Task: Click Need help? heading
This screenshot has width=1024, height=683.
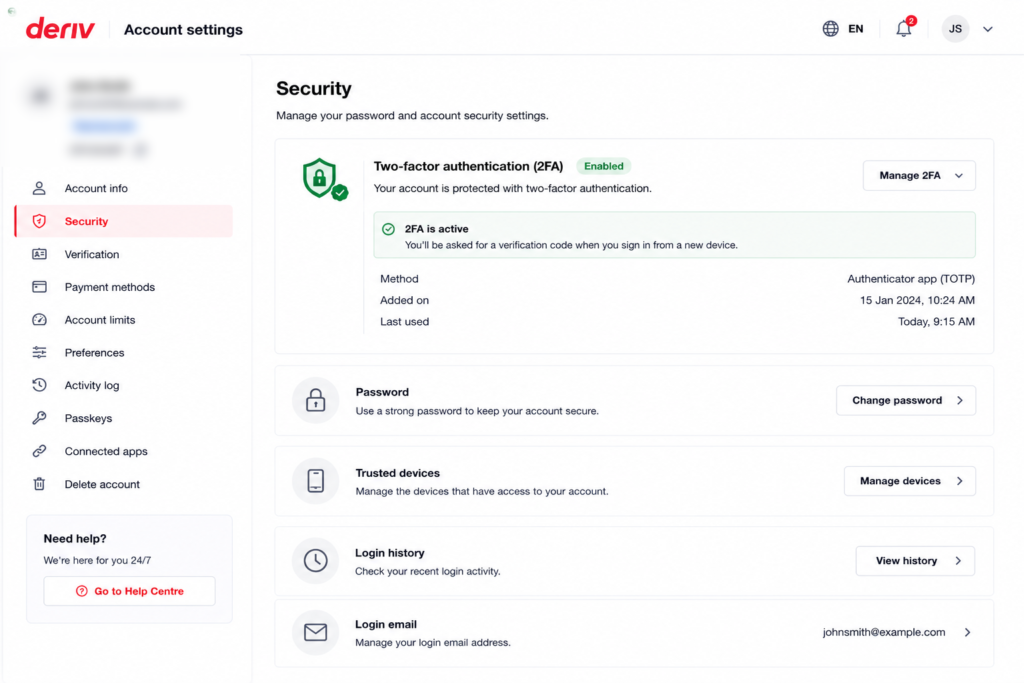Action: pos(74,539)
